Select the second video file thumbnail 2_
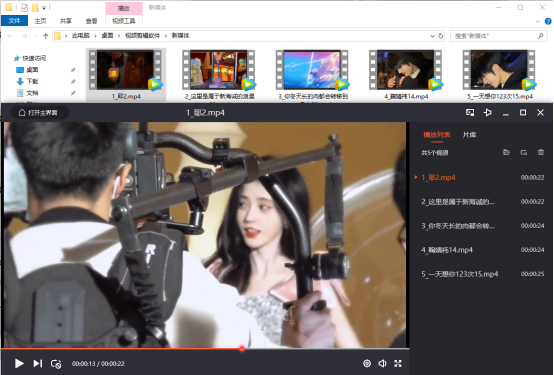This screenshot has width=554, height=375. click(219, 75)
